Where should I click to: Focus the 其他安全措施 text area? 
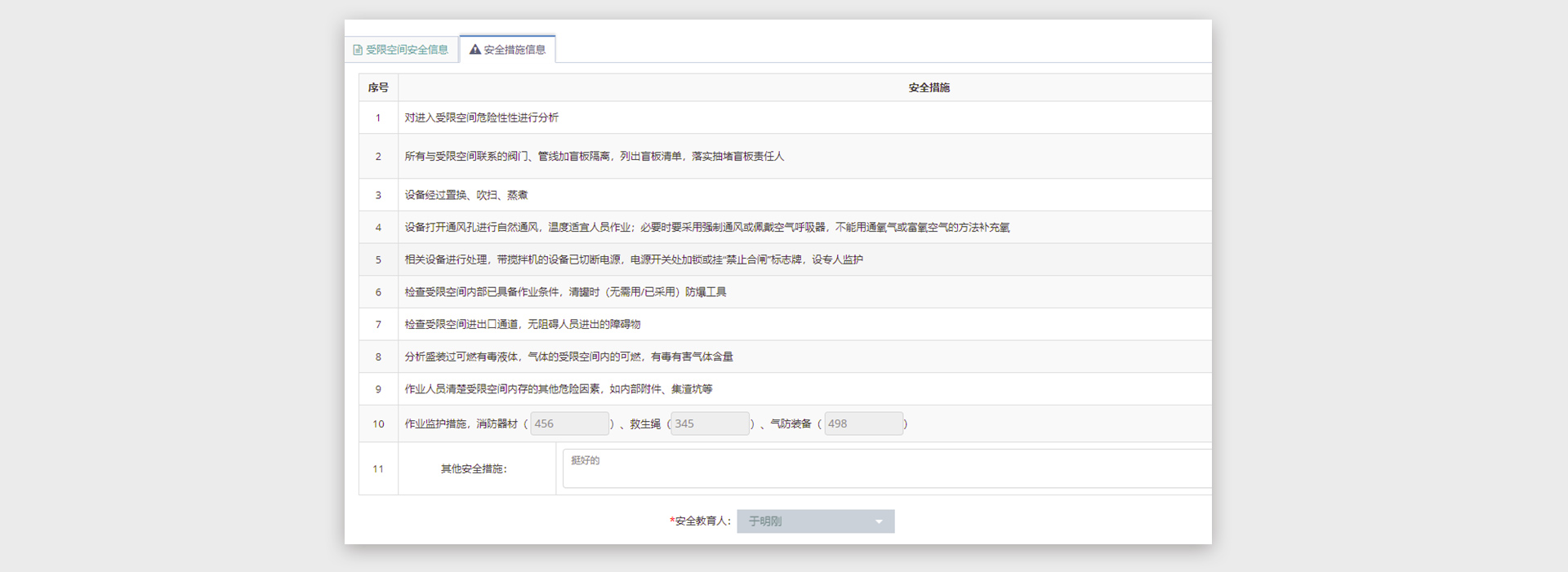click(x=886, y=468)
